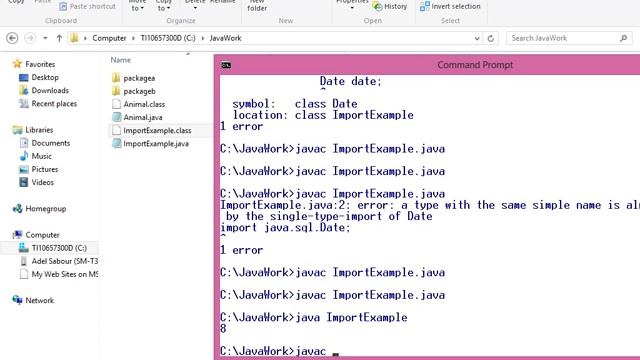This screenshot has width=640, height=360.
Task: Open History in the ribbon
Action: pyautogui.click(x=390, y=7)
